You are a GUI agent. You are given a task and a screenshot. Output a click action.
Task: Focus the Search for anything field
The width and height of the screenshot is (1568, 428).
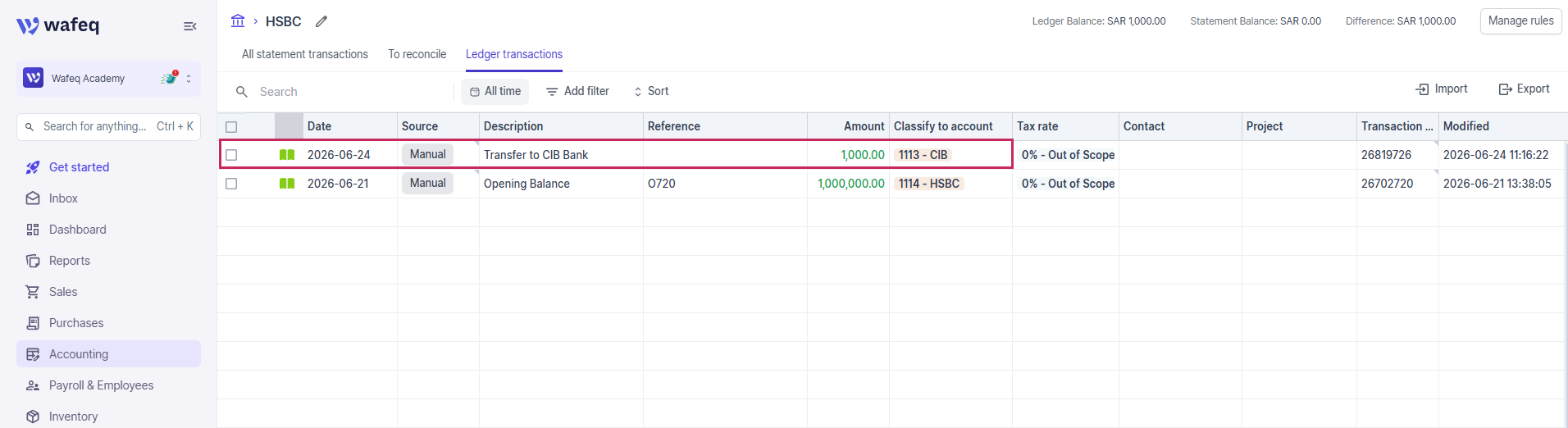pos(108,126)
